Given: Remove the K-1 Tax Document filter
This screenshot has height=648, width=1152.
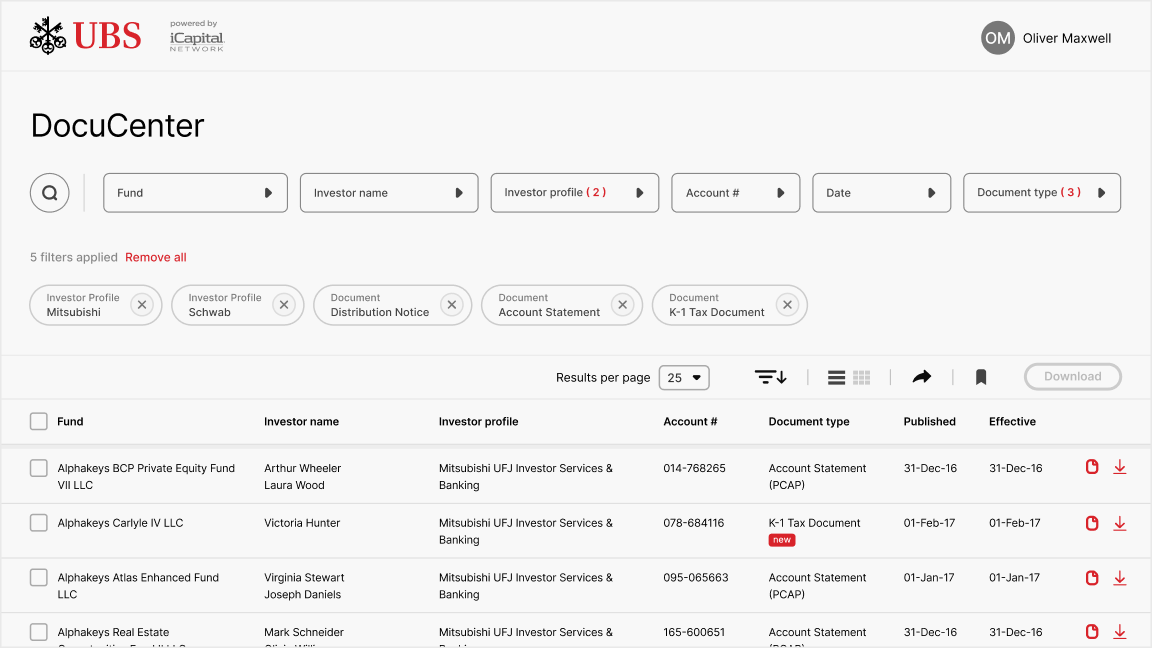Looking at the screenshot, I should point(787,304).
